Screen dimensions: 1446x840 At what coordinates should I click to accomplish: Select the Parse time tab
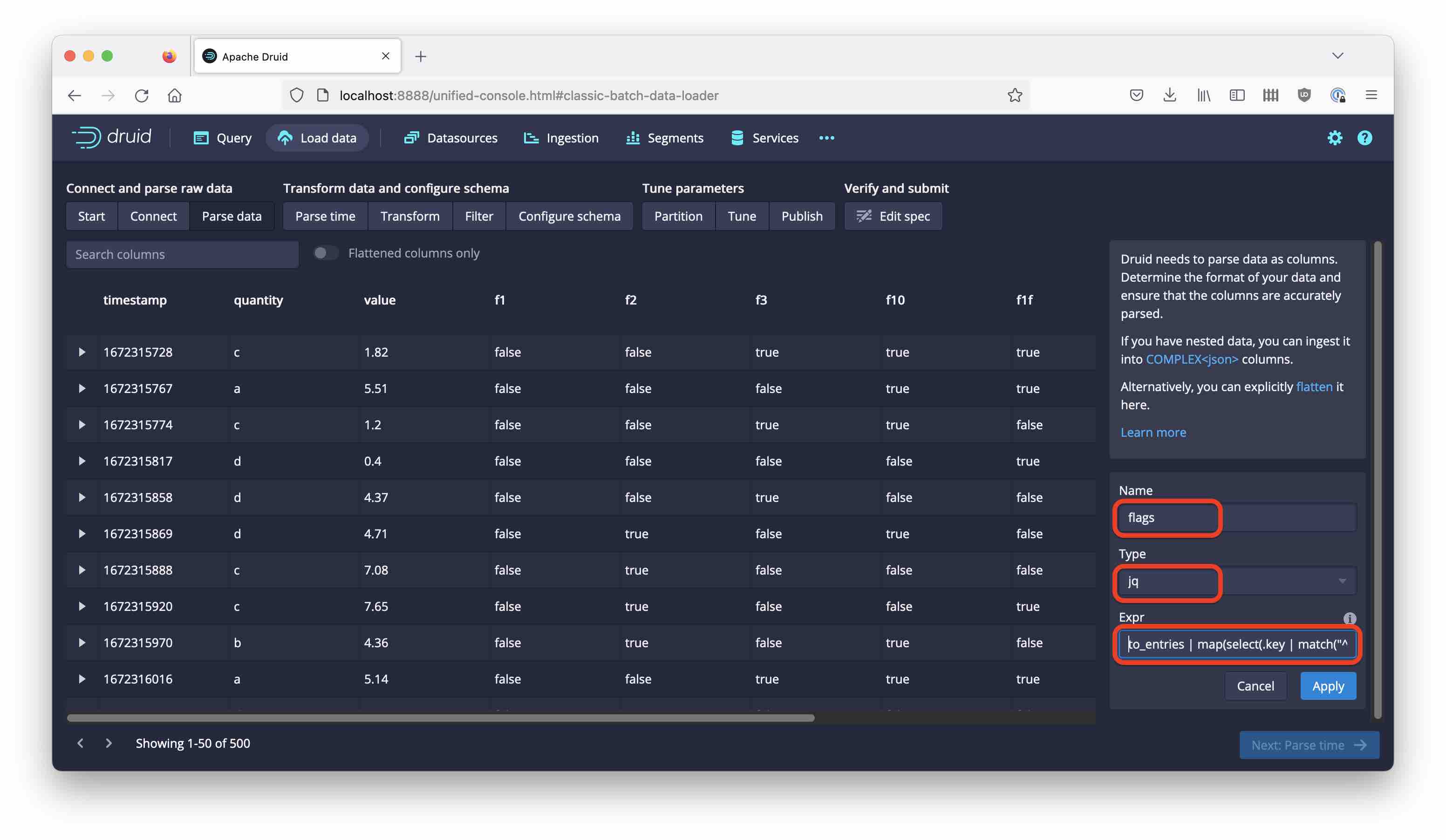pos(325,216)
